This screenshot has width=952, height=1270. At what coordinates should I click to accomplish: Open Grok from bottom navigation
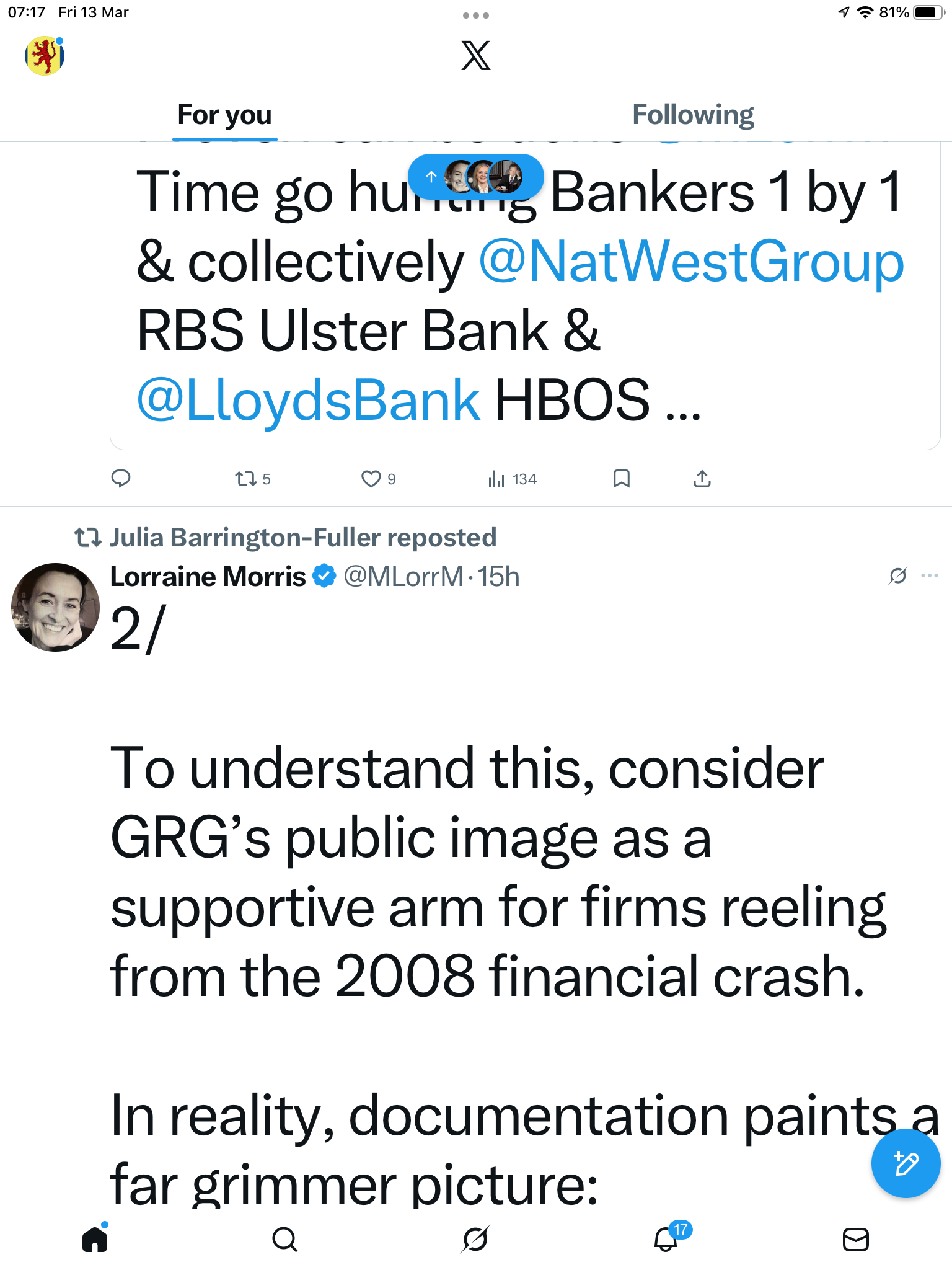[475, 1239]
